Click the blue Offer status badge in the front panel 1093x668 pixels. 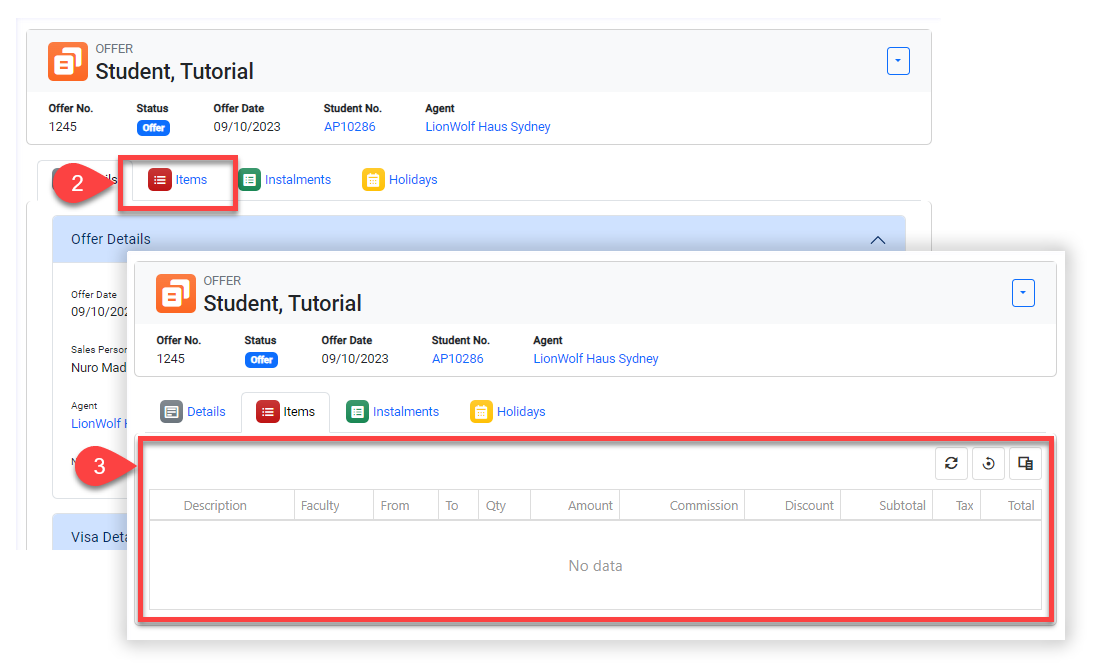[261, 359]
